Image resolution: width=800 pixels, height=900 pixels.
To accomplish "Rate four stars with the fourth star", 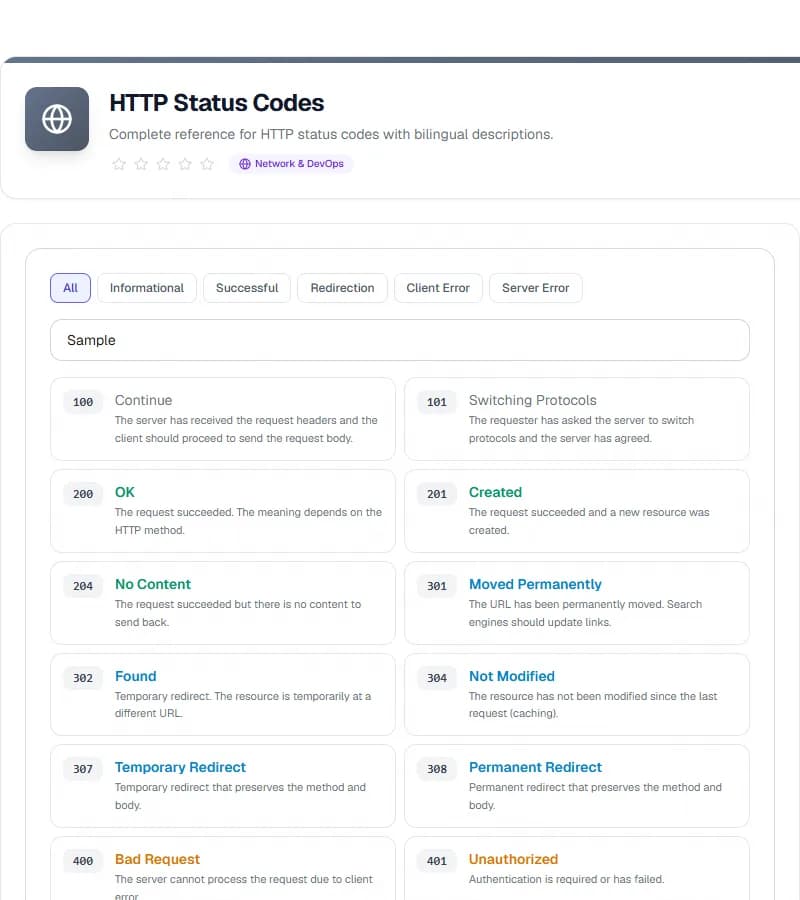I will point(185,164).
